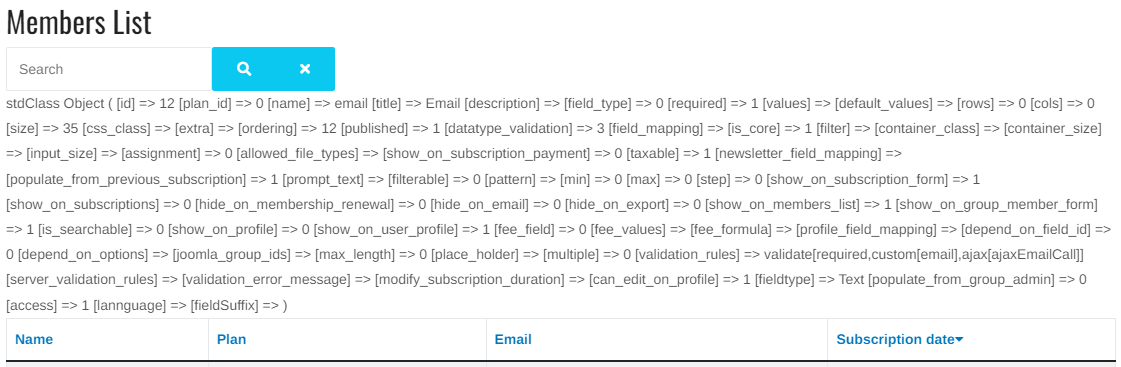Image resolution: width=1121 pixels, height=367 pixels.
Task: Click the 'stdClass Object' debug text
Action: click(x=55, y=103)
